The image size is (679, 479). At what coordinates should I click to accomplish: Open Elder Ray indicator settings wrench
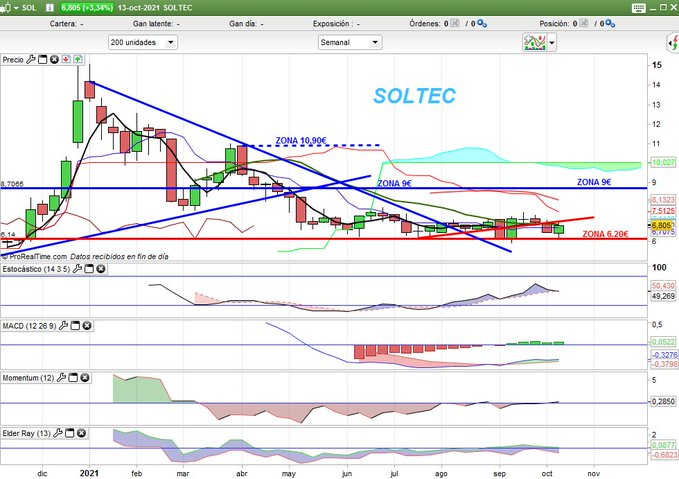click(58, 433)
